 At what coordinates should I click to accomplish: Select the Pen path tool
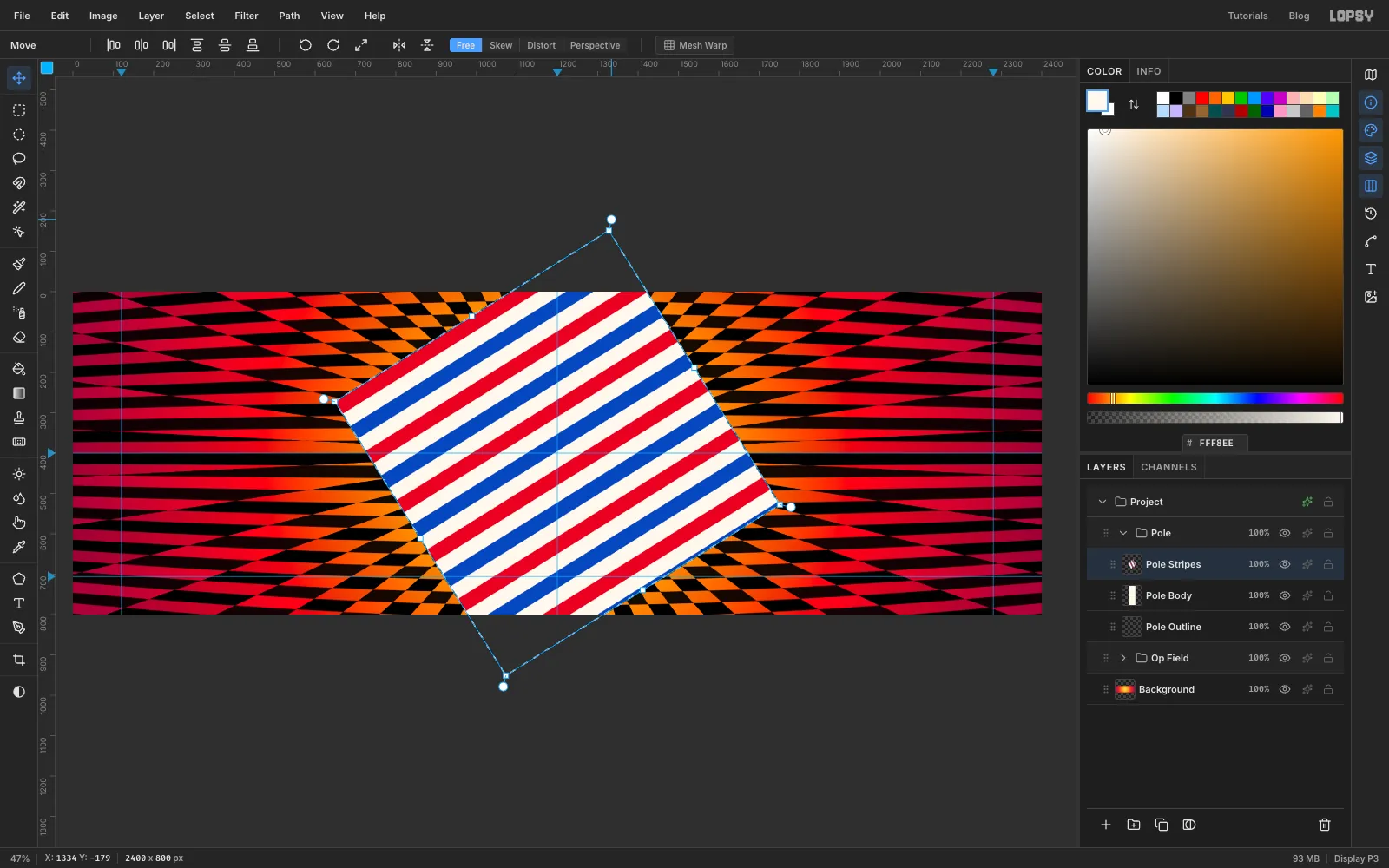(19, 628)
